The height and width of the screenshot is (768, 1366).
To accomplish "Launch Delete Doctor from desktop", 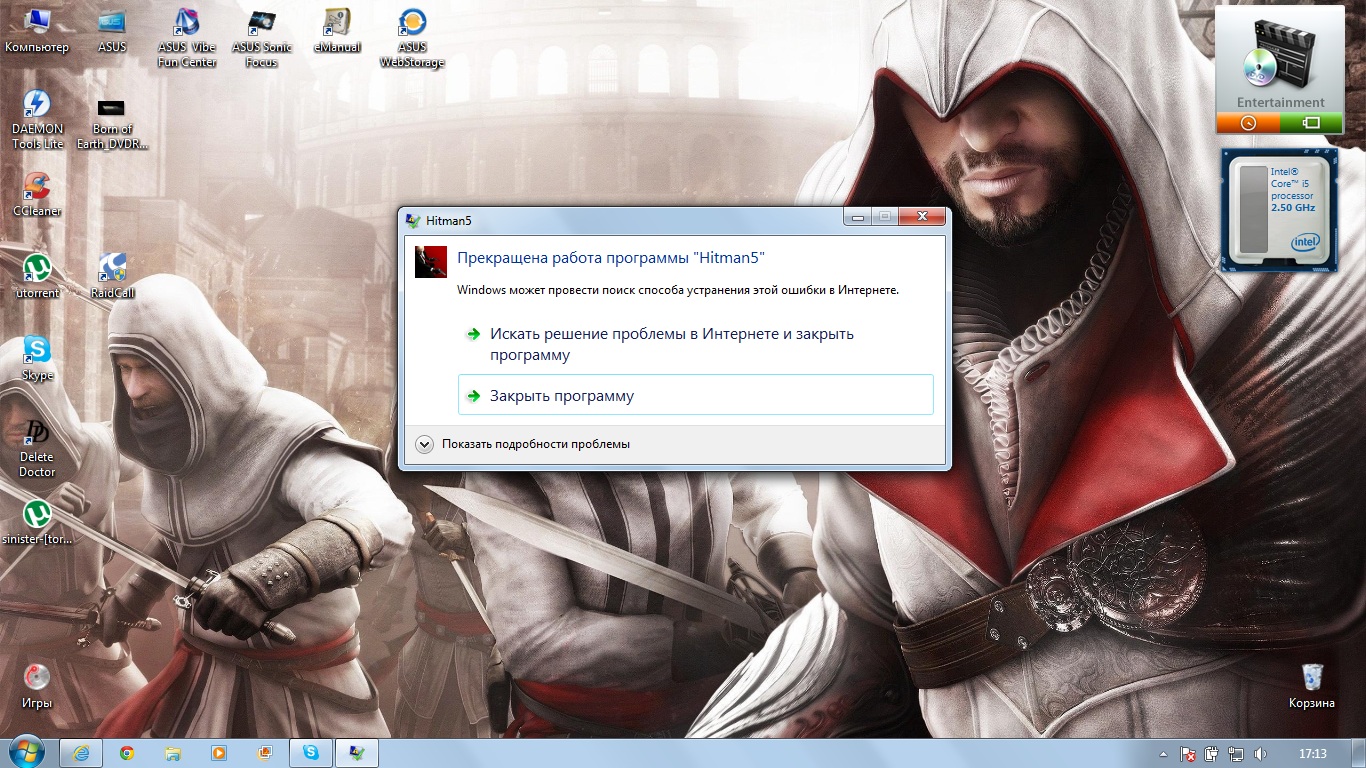I will (x=37, y=447).
